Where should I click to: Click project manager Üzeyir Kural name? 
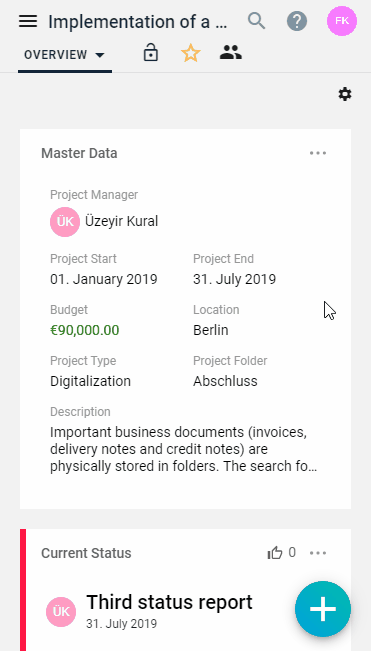click(x=122, y=221)
